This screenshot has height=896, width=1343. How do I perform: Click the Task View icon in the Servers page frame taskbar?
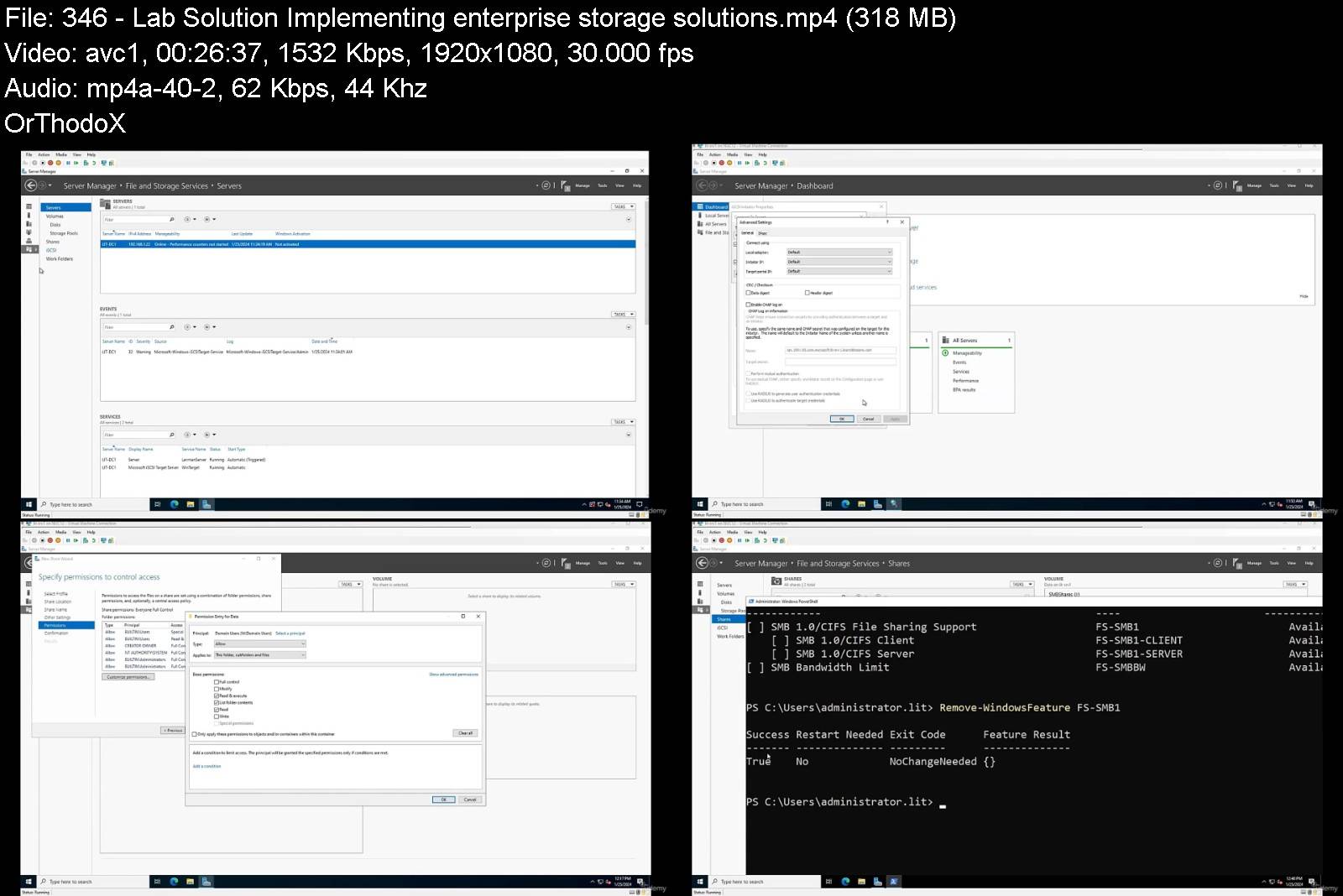click(x=157, y=504)
